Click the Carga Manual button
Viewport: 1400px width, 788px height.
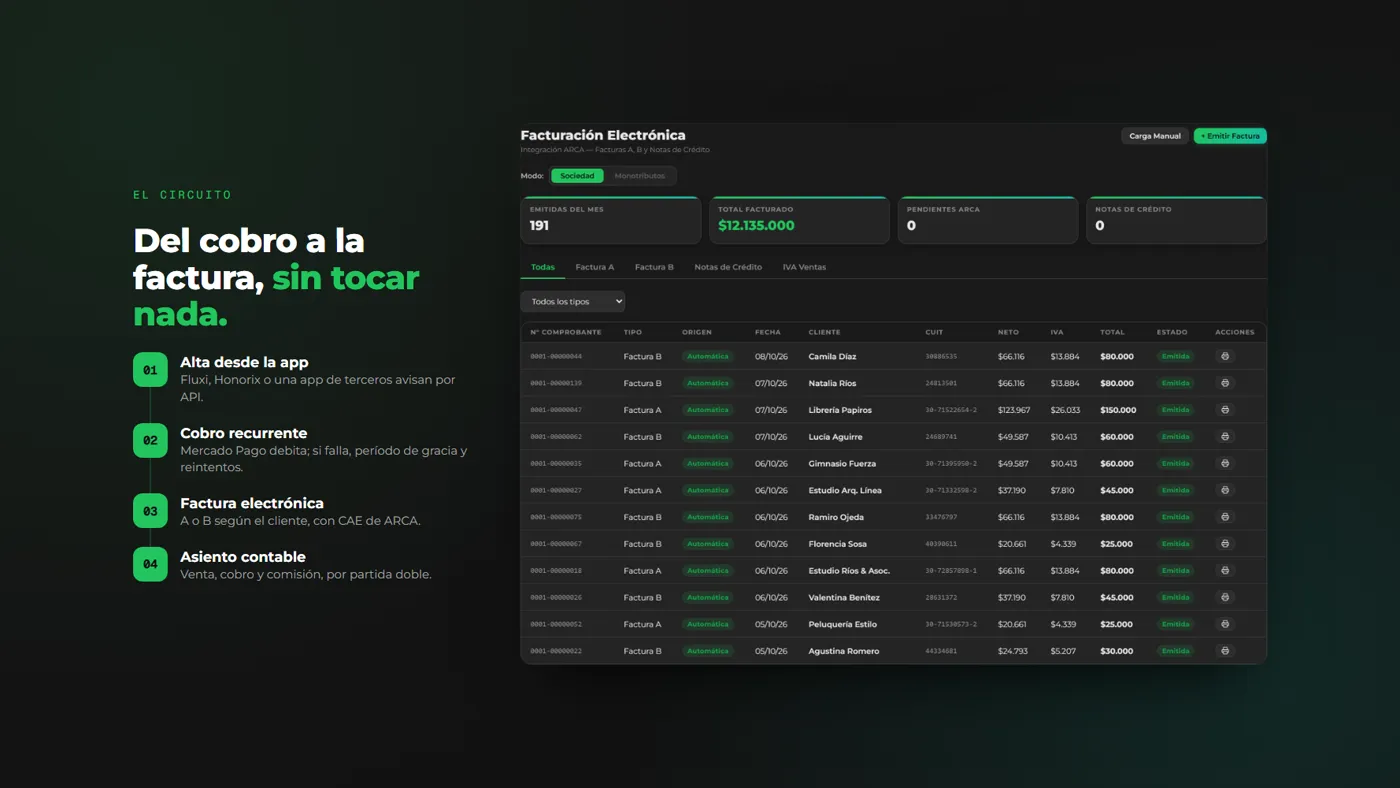(x=1155, y=136)
